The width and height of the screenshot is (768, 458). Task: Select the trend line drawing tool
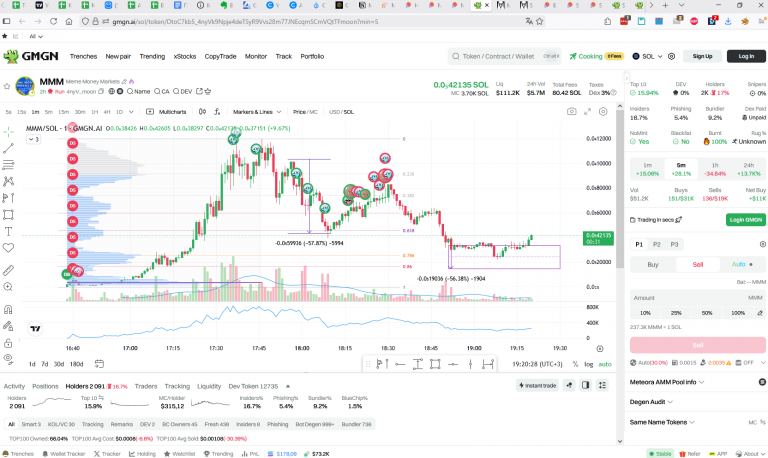(8, 148)
